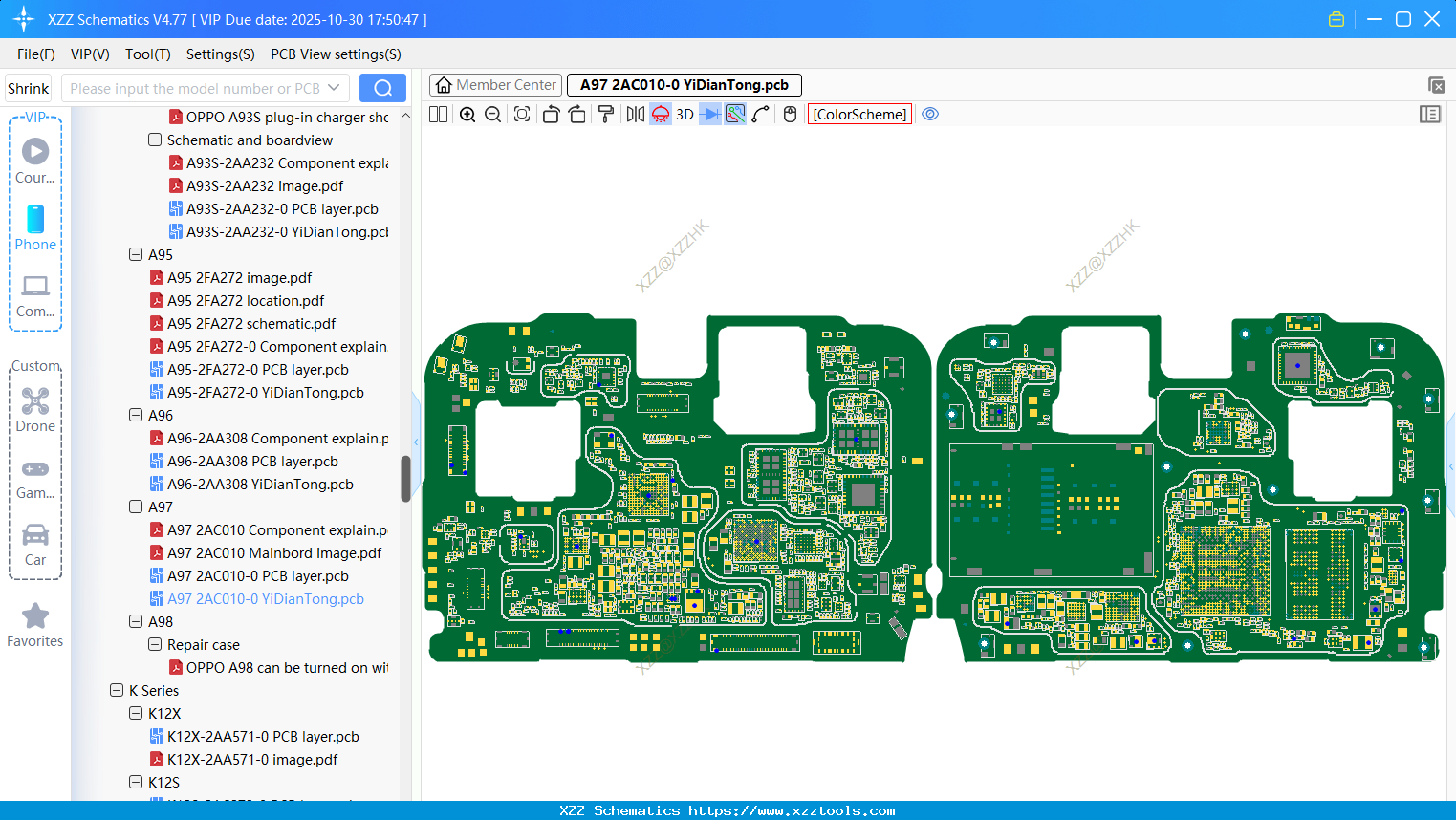Viewport: 1456px width, 820px height.
Task: Toggle the split dual-view icon
Action: coord(437,114)
